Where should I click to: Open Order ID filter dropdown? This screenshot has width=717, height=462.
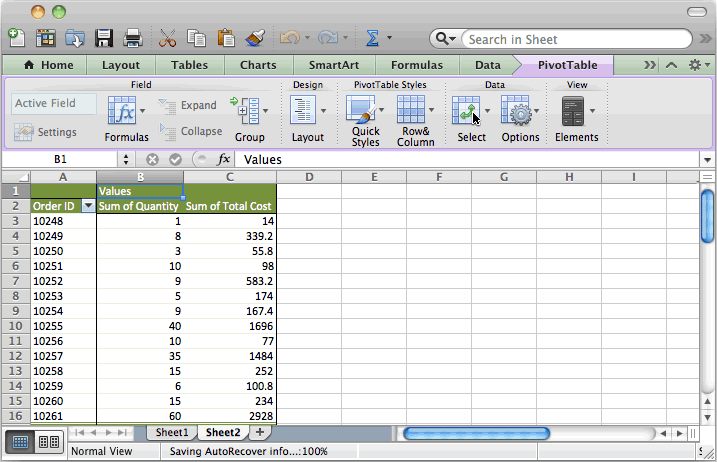88,206
